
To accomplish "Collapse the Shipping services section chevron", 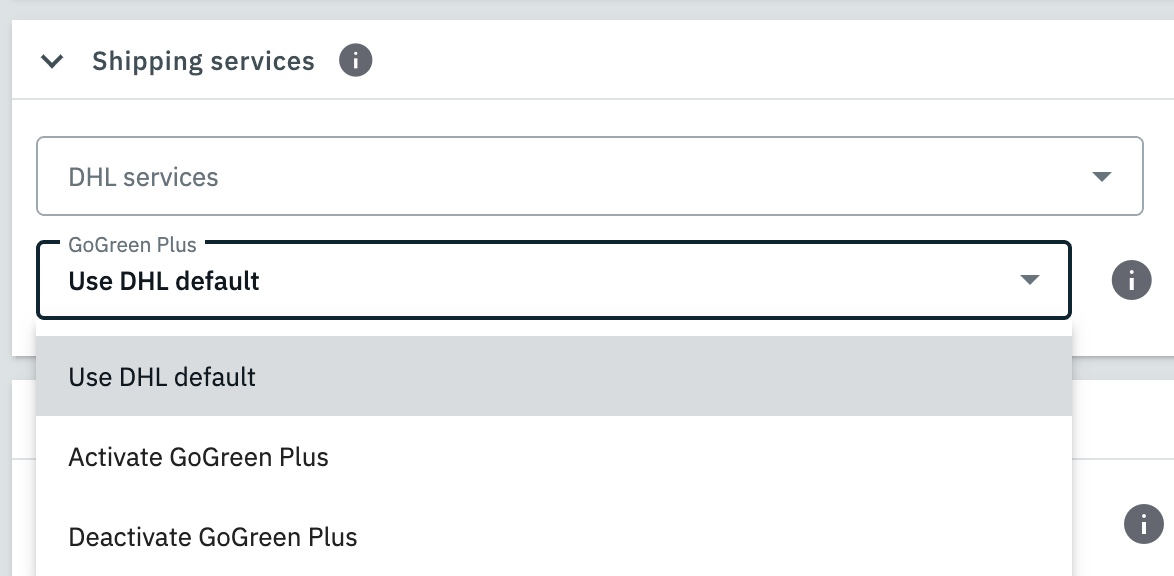I will point(52,62).
